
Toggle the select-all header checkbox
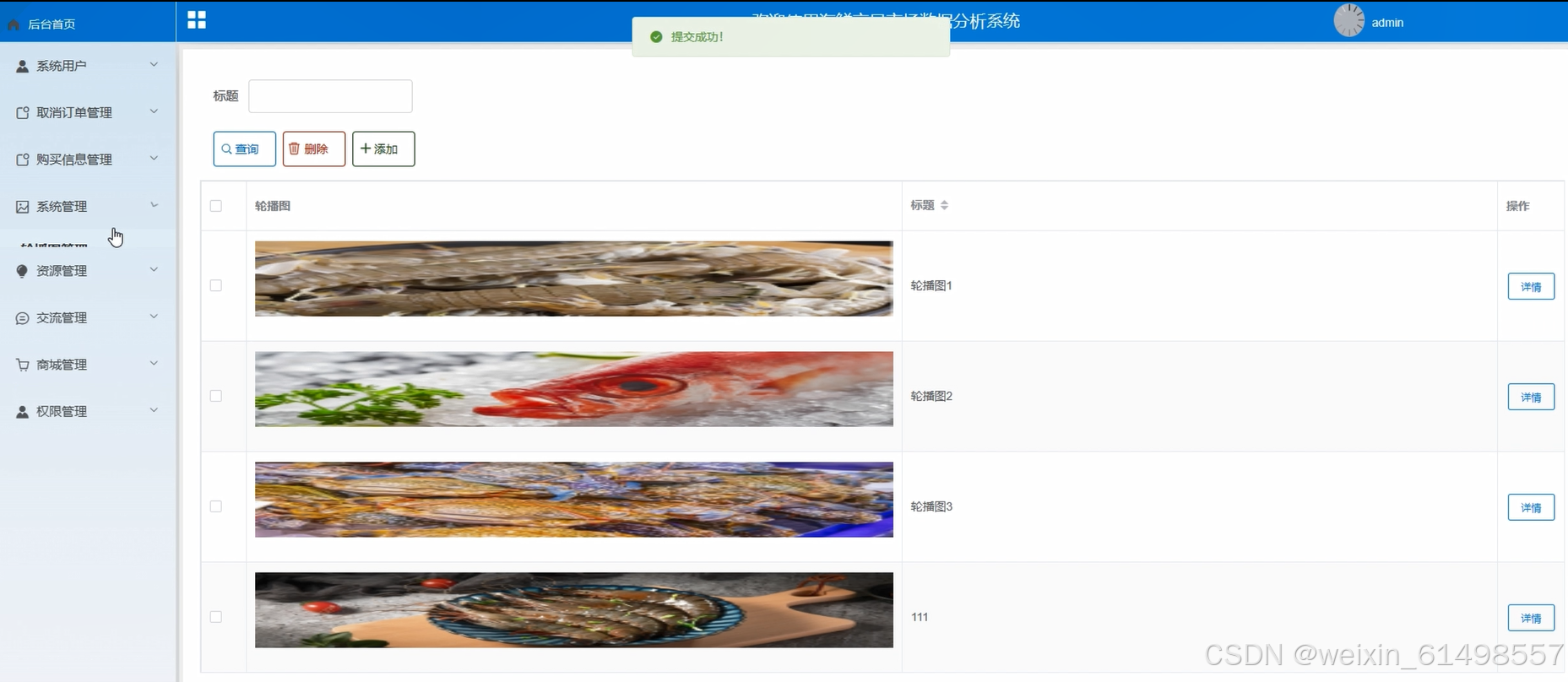pyautogui.click(x=216, y=206)
